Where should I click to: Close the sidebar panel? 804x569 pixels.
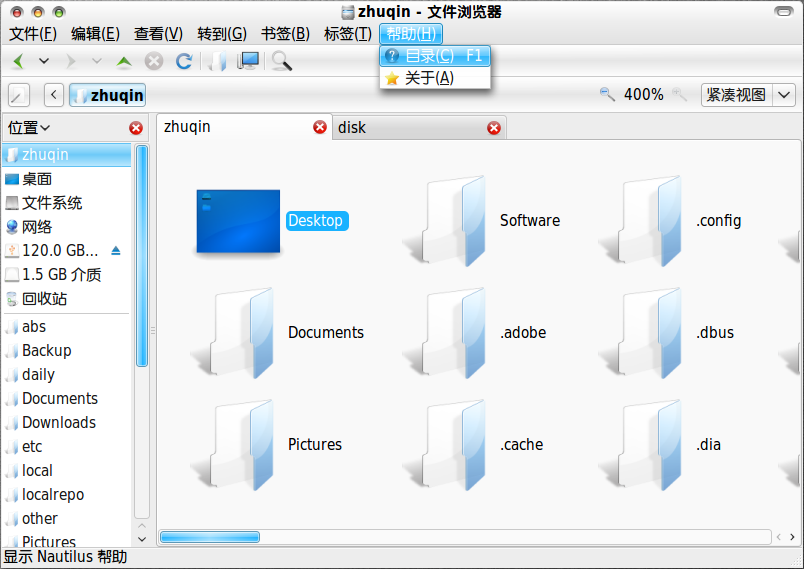pyautogui.click(x=136, y=128)
